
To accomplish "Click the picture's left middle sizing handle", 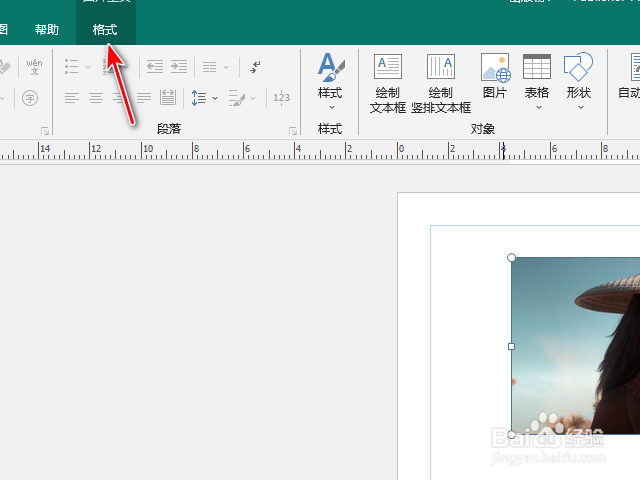I will click(x=511, y=347).
